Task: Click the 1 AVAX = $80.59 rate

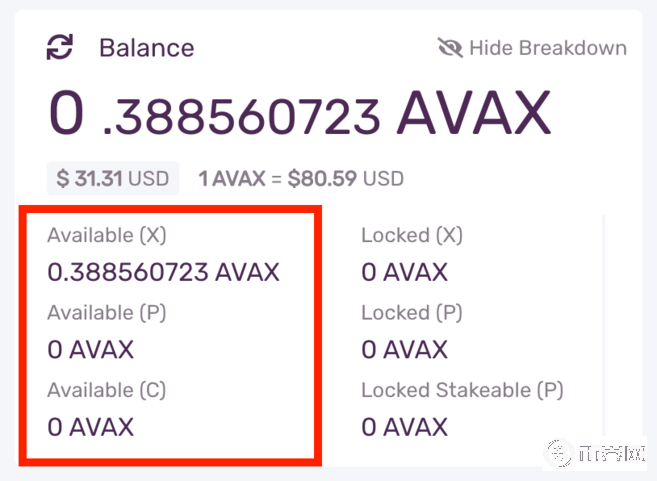Action: pyautogui.click(x=300, y=179)
